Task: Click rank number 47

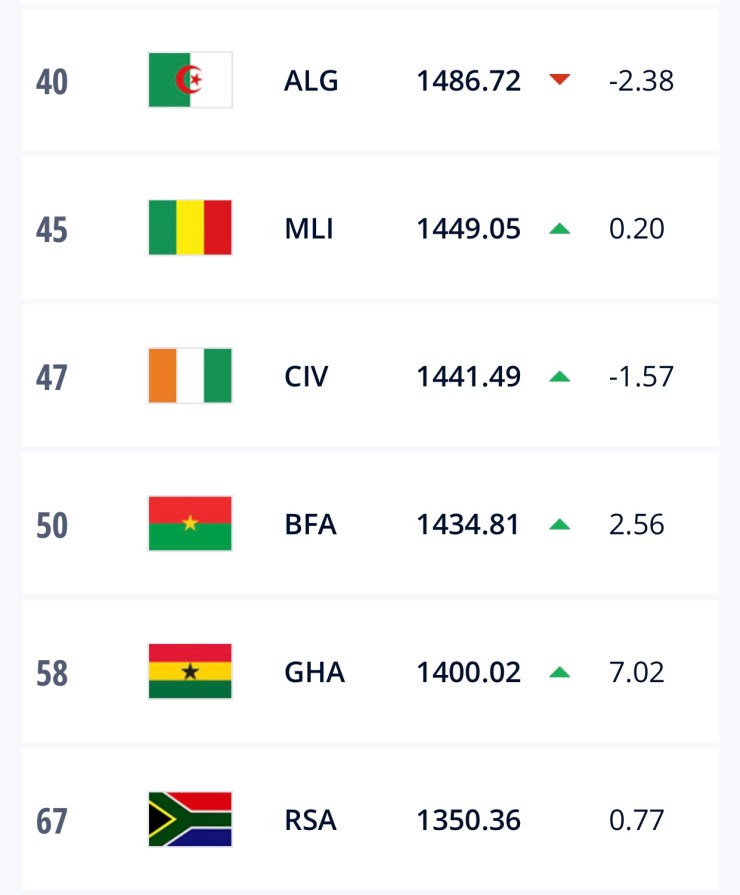Action: point(52,377)
